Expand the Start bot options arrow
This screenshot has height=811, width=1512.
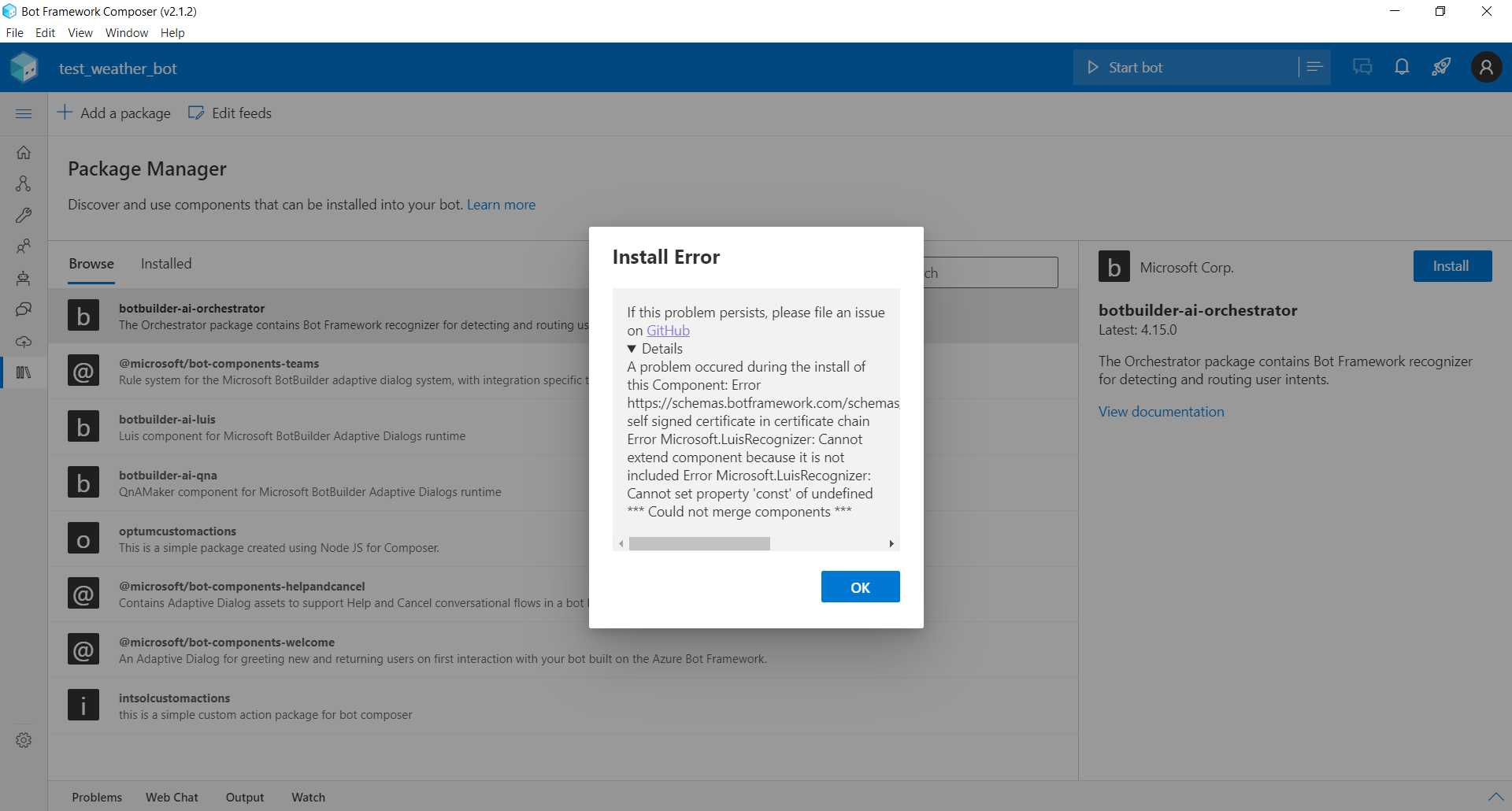[1314, 67]
